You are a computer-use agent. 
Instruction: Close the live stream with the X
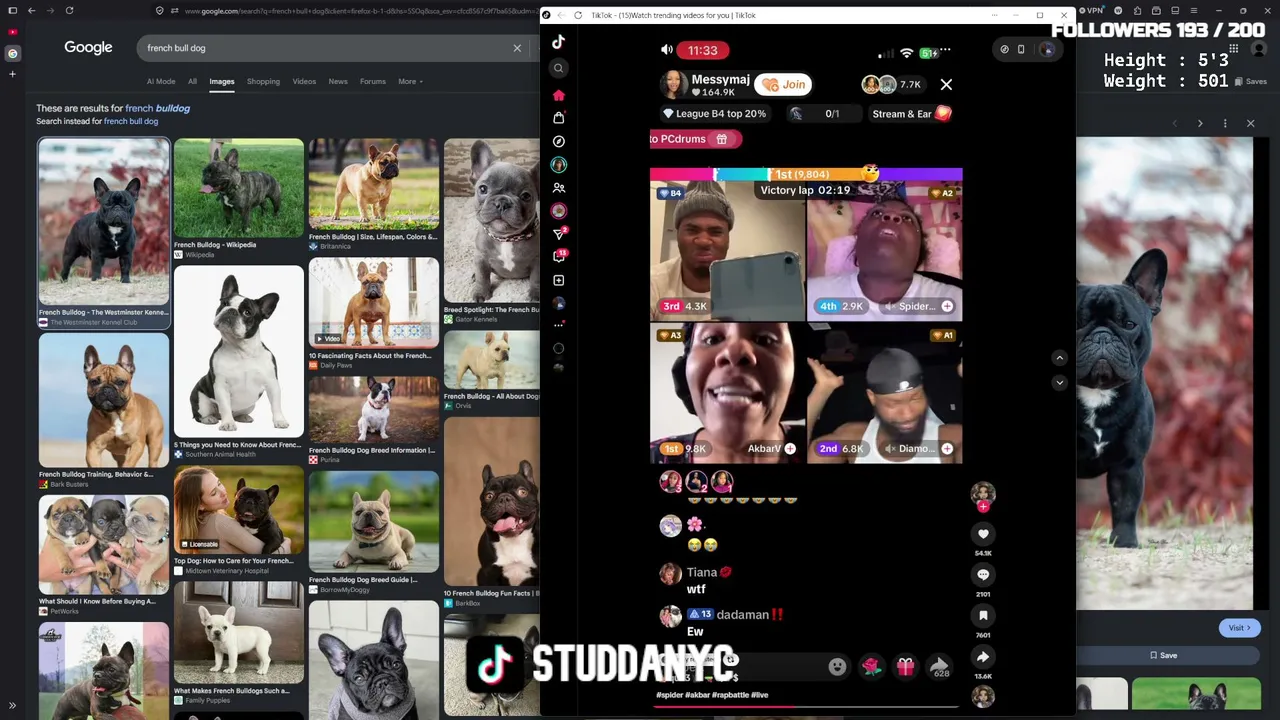coord(946,85)
